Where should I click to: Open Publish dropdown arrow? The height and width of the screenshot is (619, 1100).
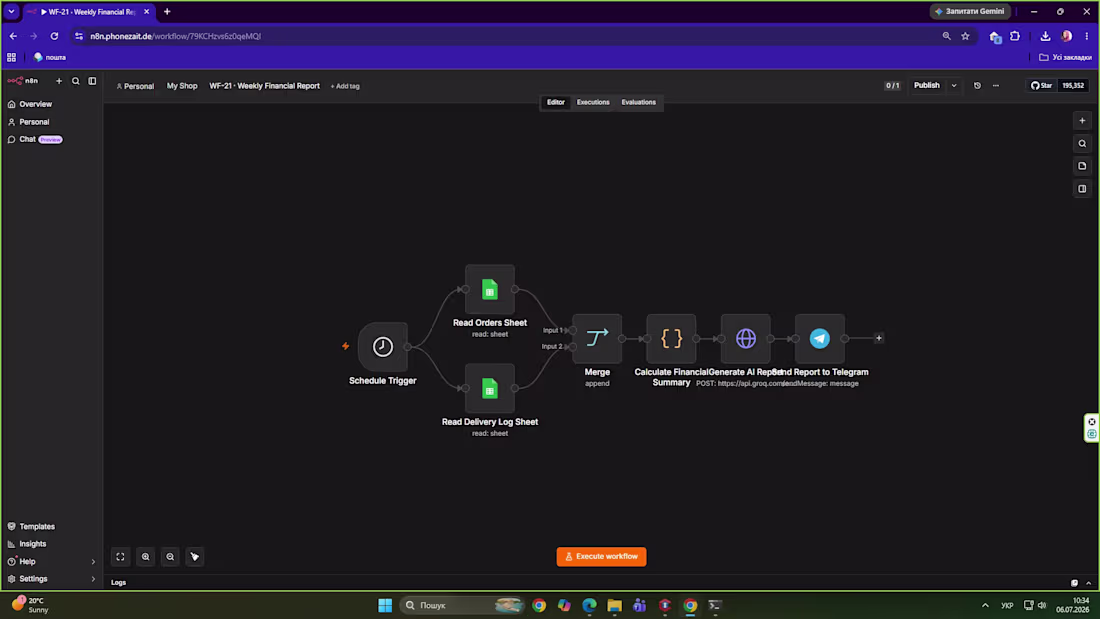point(953,86)
